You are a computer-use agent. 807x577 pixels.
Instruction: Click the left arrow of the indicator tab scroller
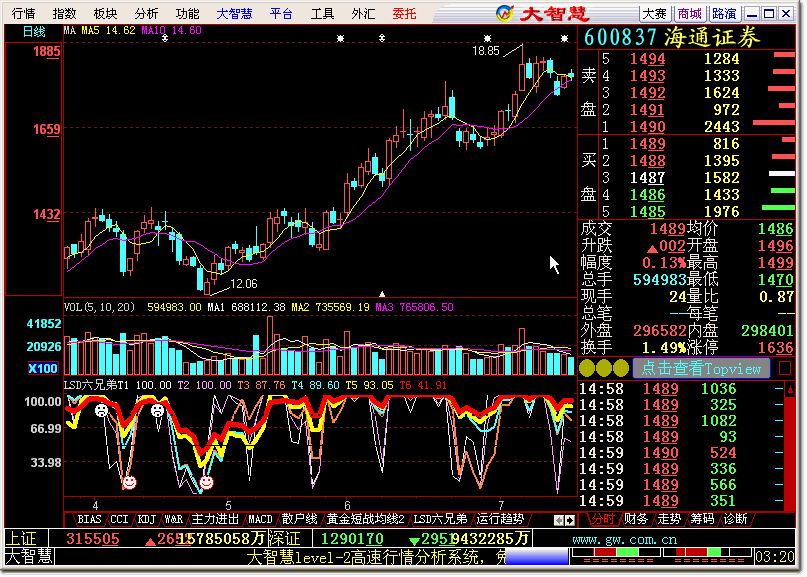coord(558,520)
